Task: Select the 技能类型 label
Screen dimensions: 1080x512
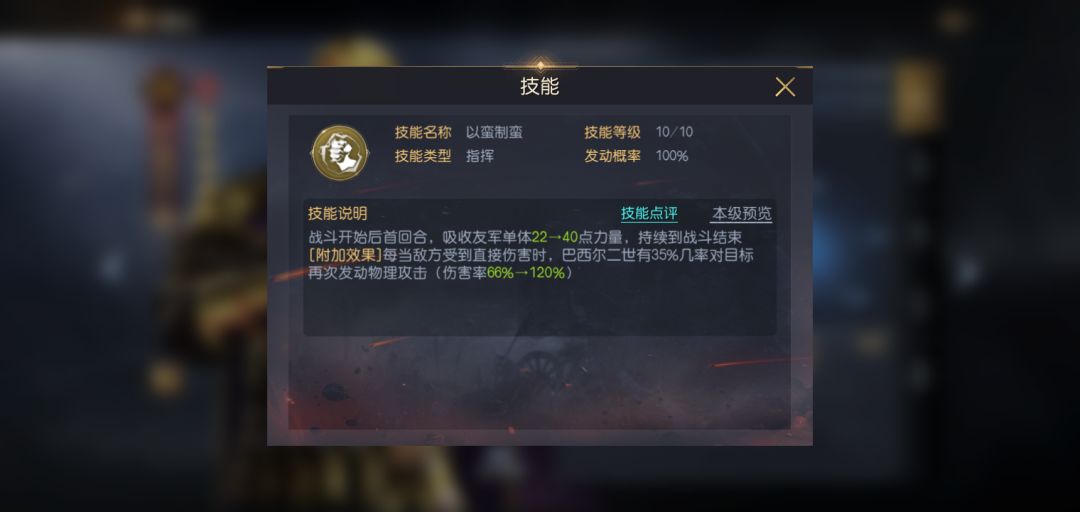Action: (x=423, y=156)
